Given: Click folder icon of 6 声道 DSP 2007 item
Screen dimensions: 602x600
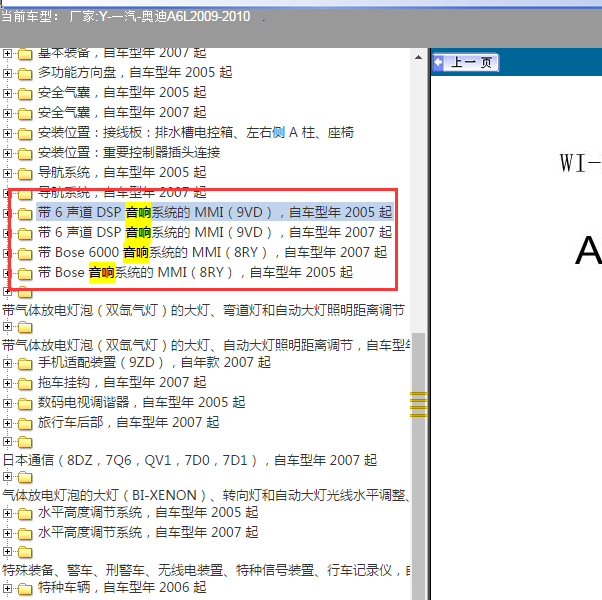Looking at the screenshot, I should [x=25, y=233].
